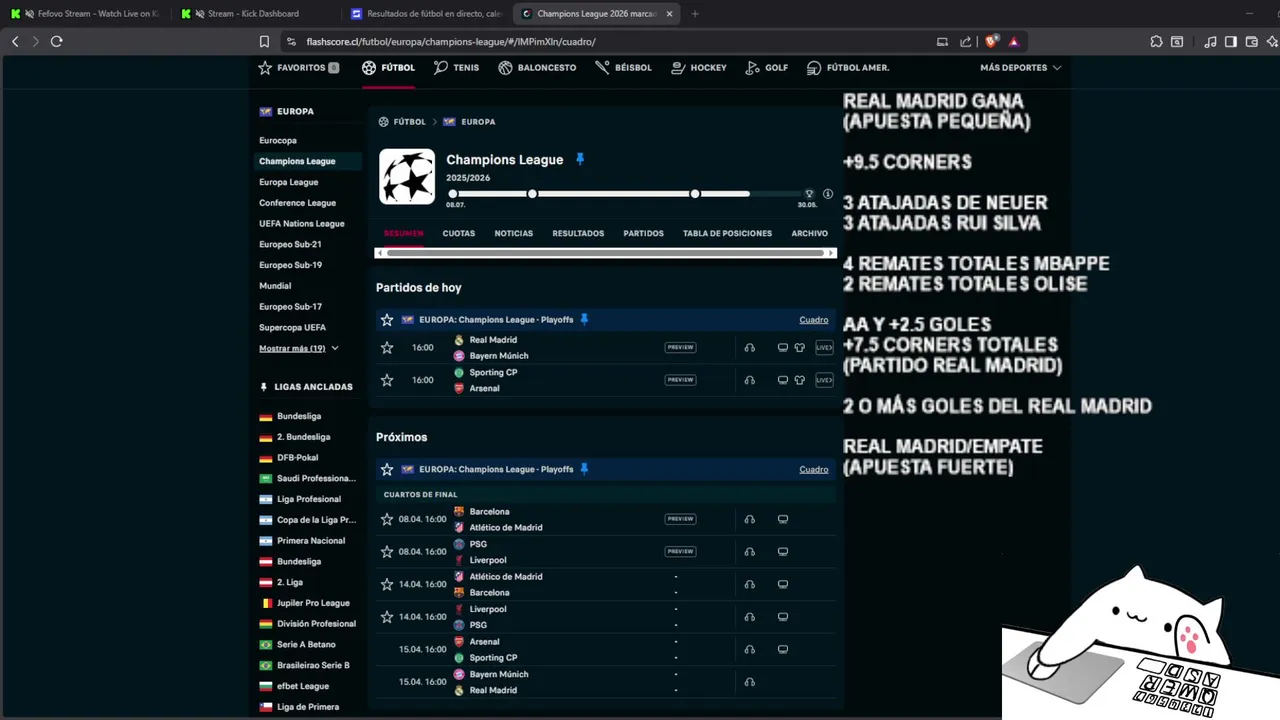The image size is (1280, 720).
Task: Open audio icon for Bayern vs Real Madrid 15.04
Action: (749, 682)
